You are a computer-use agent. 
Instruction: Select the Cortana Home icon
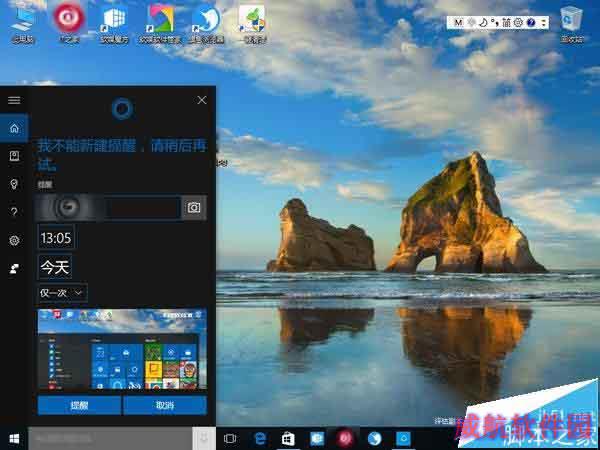(x=14, y=128)
